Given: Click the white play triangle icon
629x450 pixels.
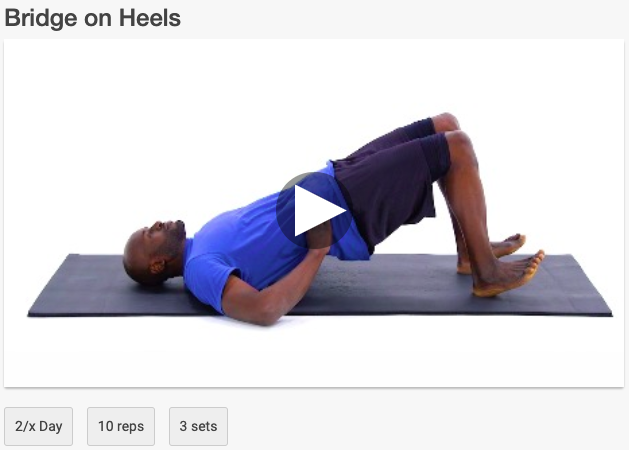Looking at the screenshot, I should tap(320, 211).
